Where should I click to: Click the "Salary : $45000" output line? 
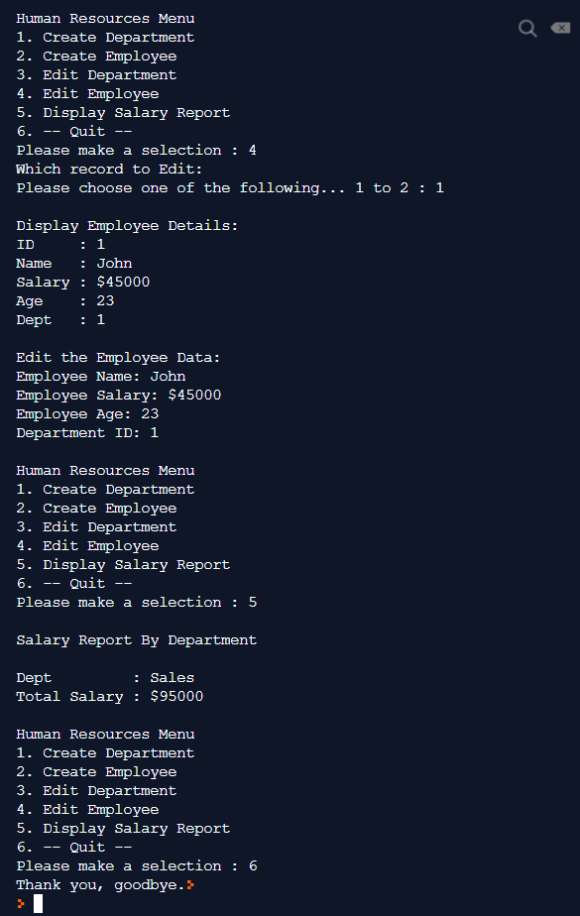tap(83, 282)
